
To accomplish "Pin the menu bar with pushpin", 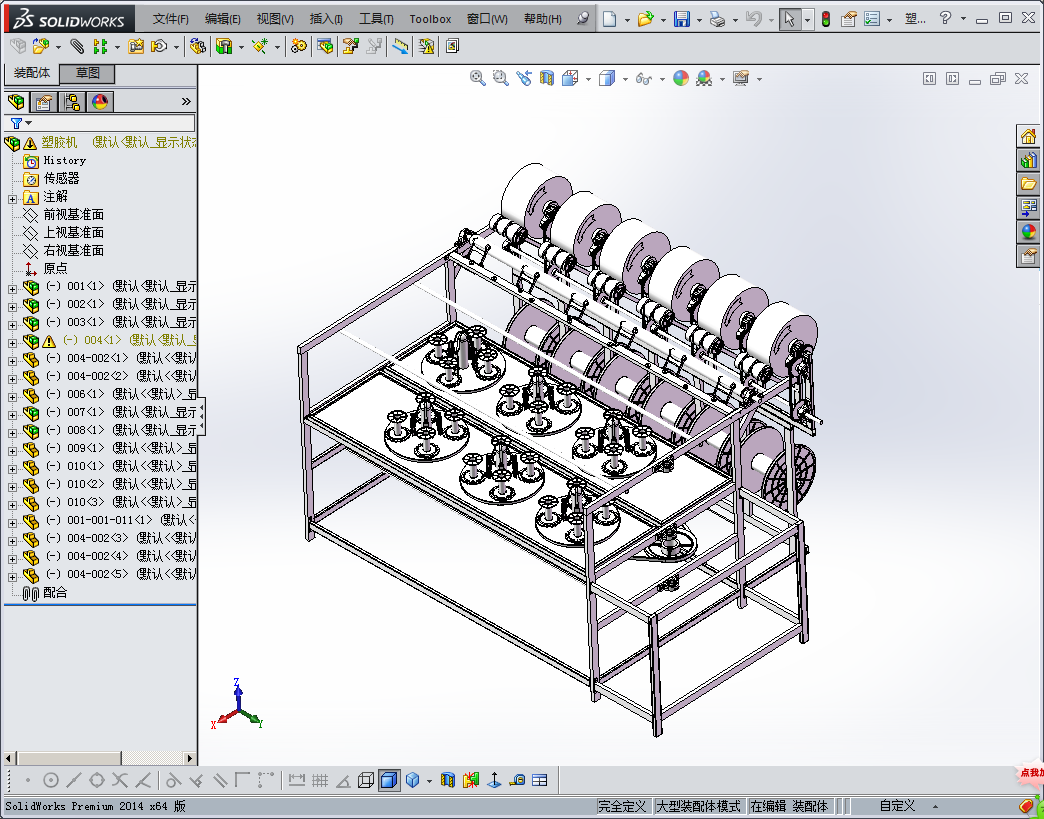I will (583, 19).
